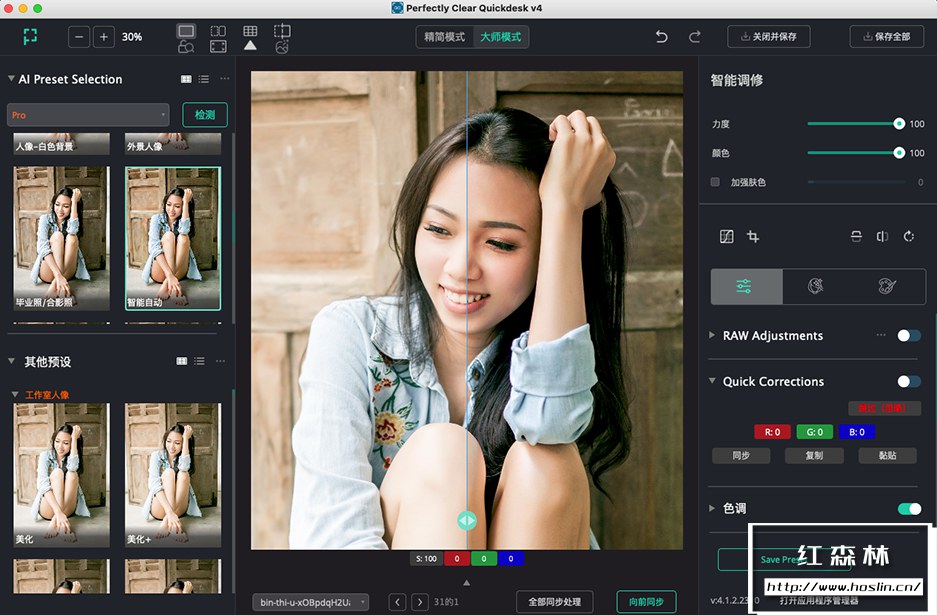The height and width of the screenshot is (615, 937).
Task: Select the 智能自动 preset thumbnail
Action: click(173, 237)
